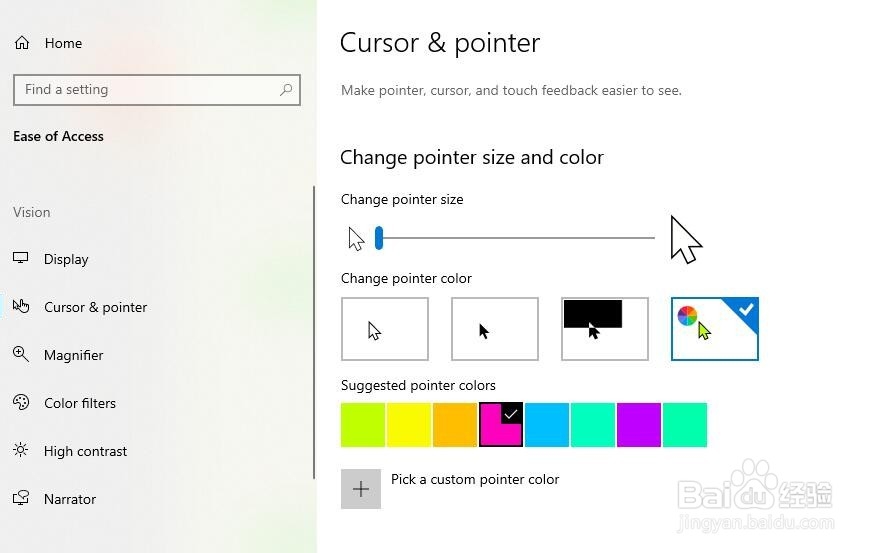The image size is (883, 553).
Task: Choose the lime green suggested pointer color
Action: pos(363,425)
